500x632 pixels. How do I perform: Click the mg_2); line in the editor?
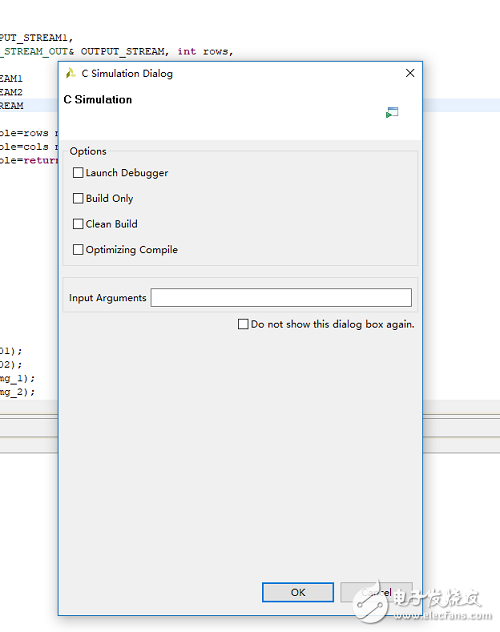click(x=17, y=392)
